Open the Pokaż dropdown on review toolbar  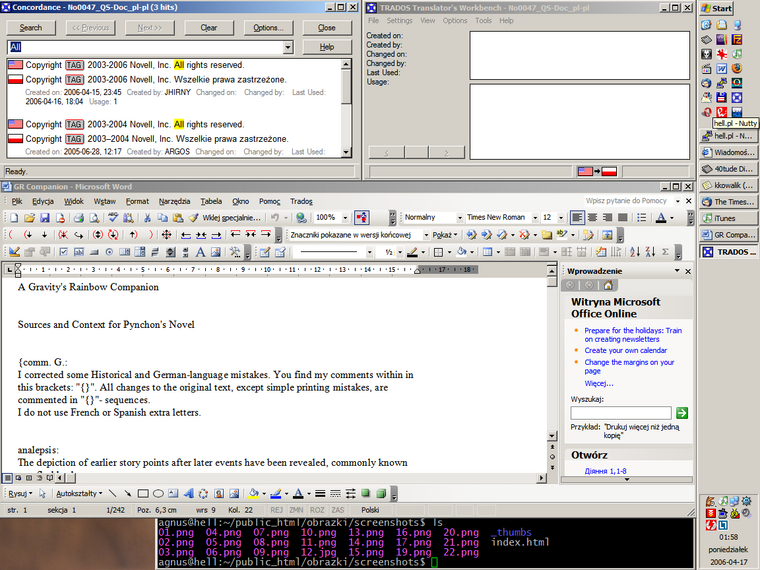(x=445, y=235)
